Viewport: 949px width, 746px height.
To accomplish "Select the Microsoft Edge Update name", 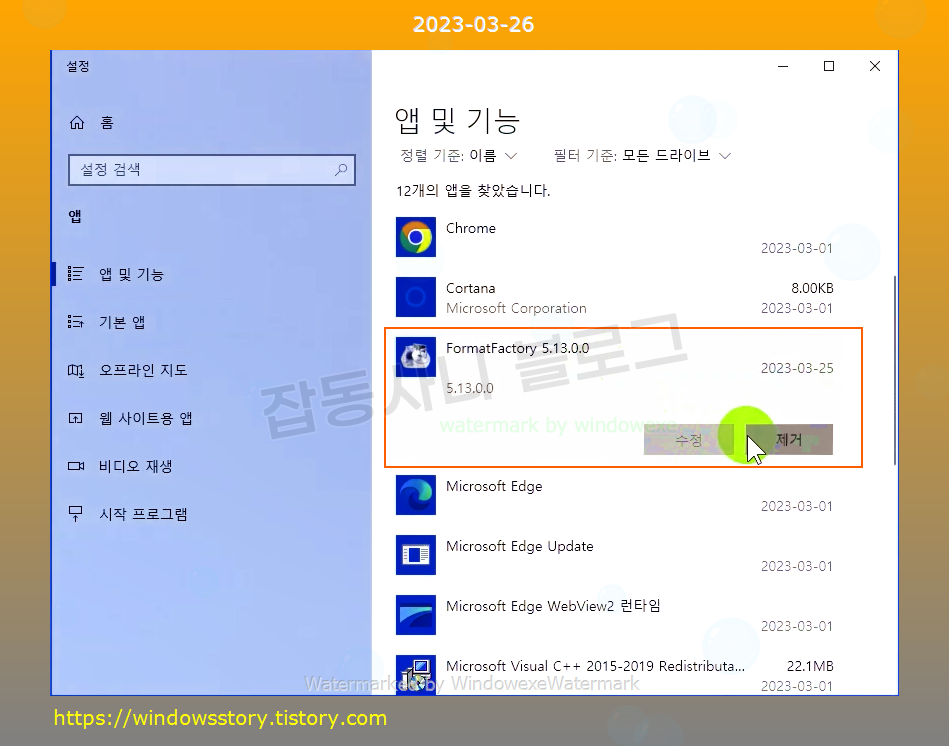I will pos(519,546).
